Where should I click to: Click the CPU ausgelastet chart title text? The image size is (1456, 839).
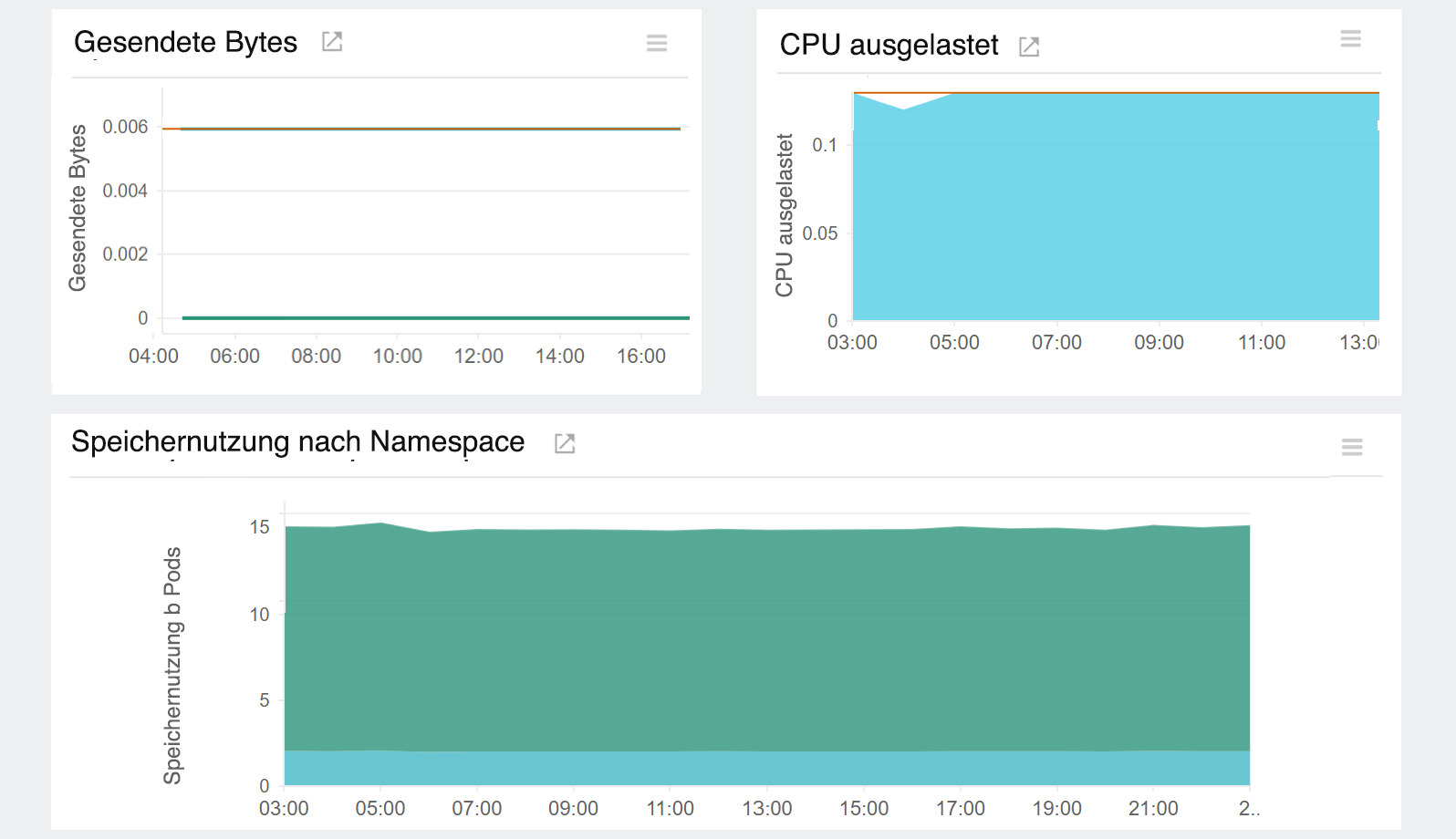(x=889, y=46)
